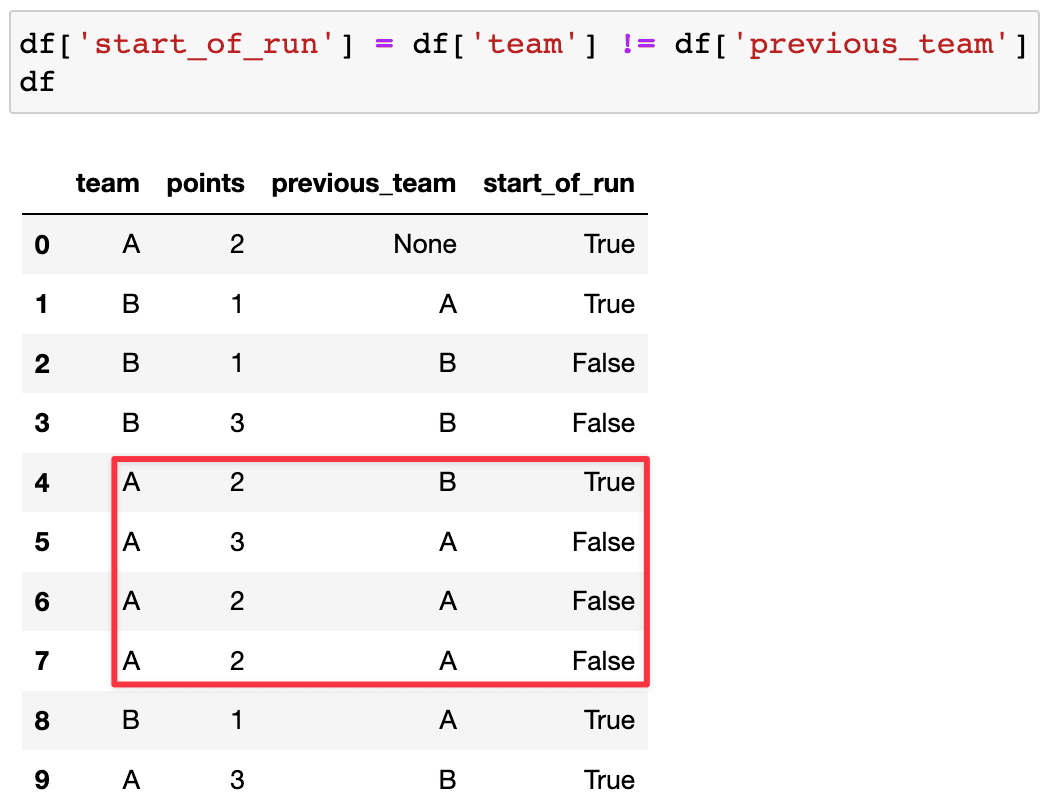Click row index 9
Viewport: 1048px width, 808px height.
click(x=42, y=780)
